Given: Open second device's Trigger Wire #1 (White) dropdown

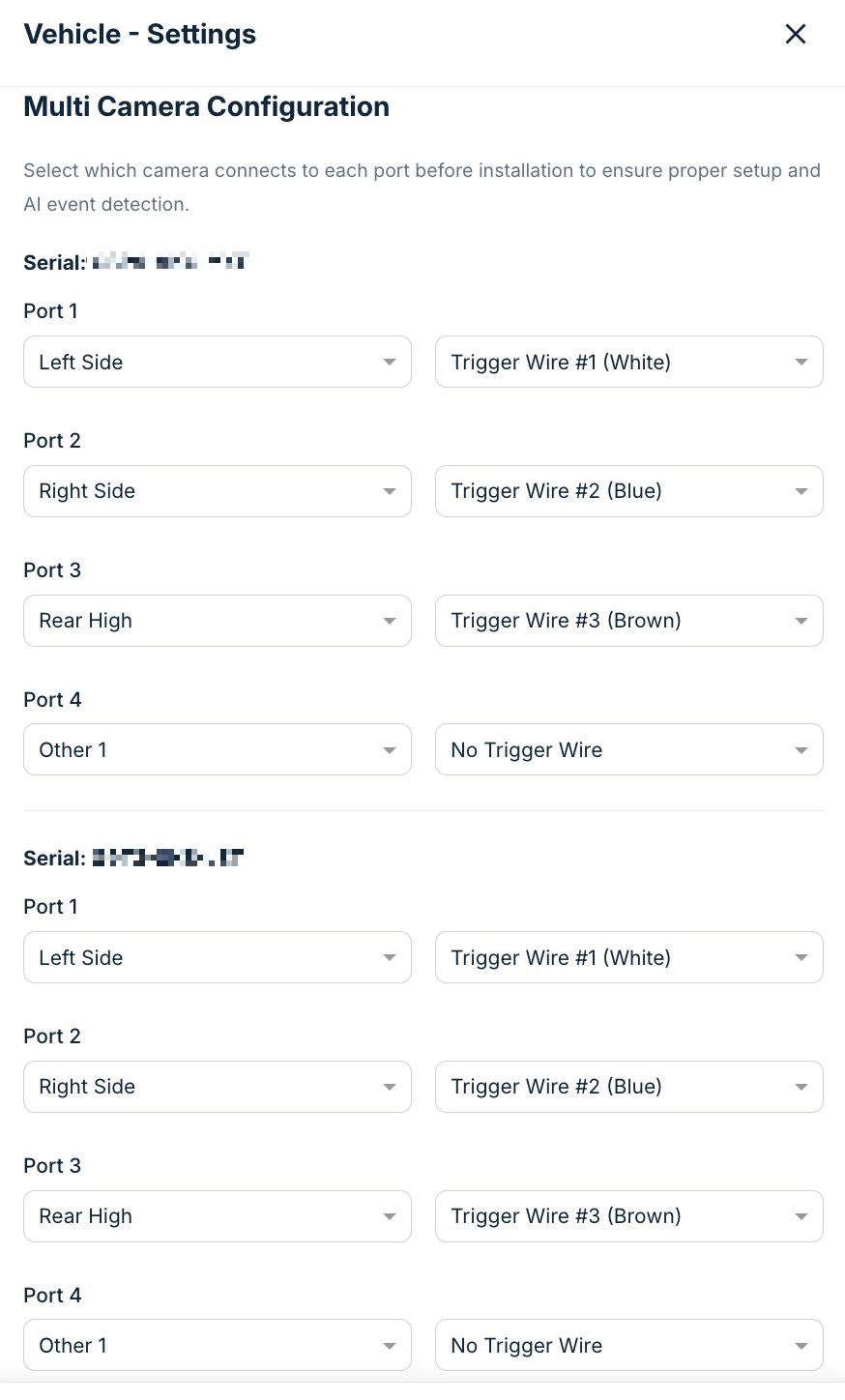Looking at the screenshot, I should pyautogui.click(x=628, y=957).
